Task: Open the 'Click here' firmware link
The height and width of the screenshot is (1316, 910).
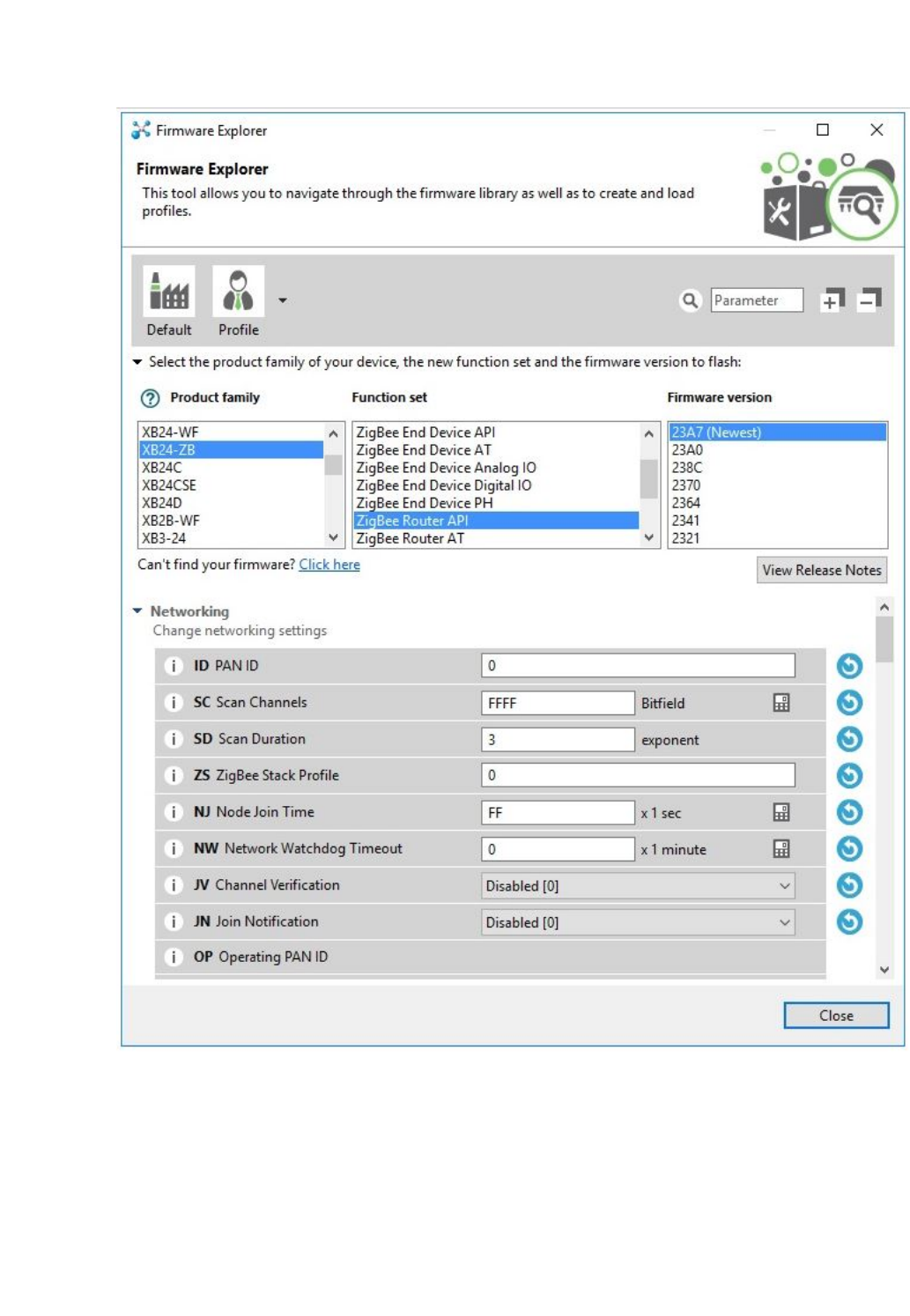Action: [329, 564]
